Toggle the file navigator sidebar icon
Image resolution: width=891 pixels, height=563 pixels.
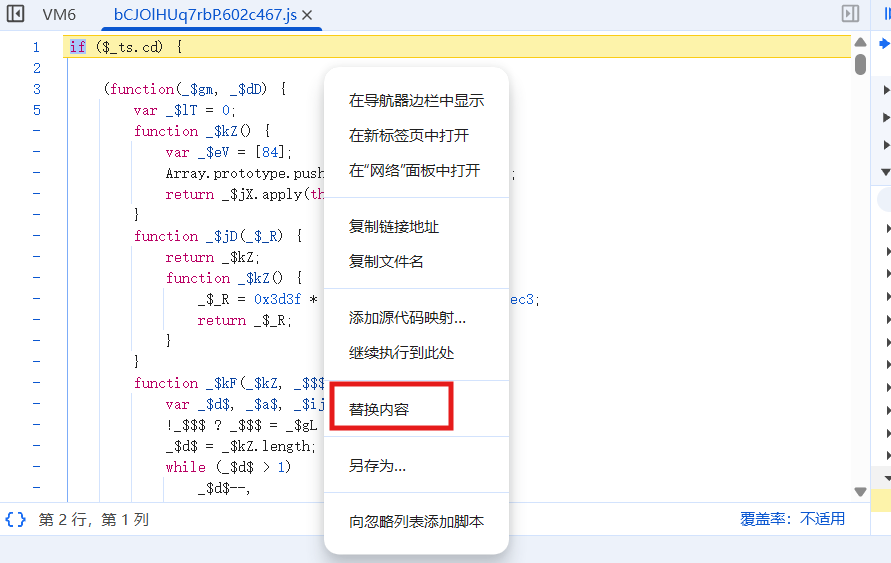click(16, 15)
